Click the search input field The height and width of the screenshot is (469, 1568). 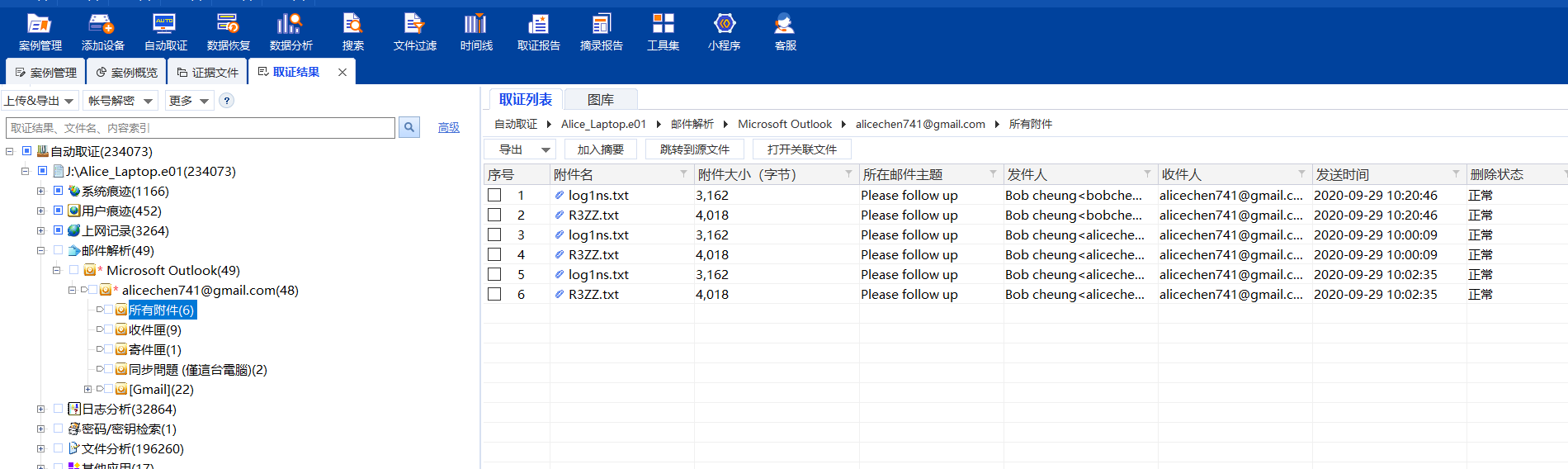pyautogui.click(x=201, y=127)
